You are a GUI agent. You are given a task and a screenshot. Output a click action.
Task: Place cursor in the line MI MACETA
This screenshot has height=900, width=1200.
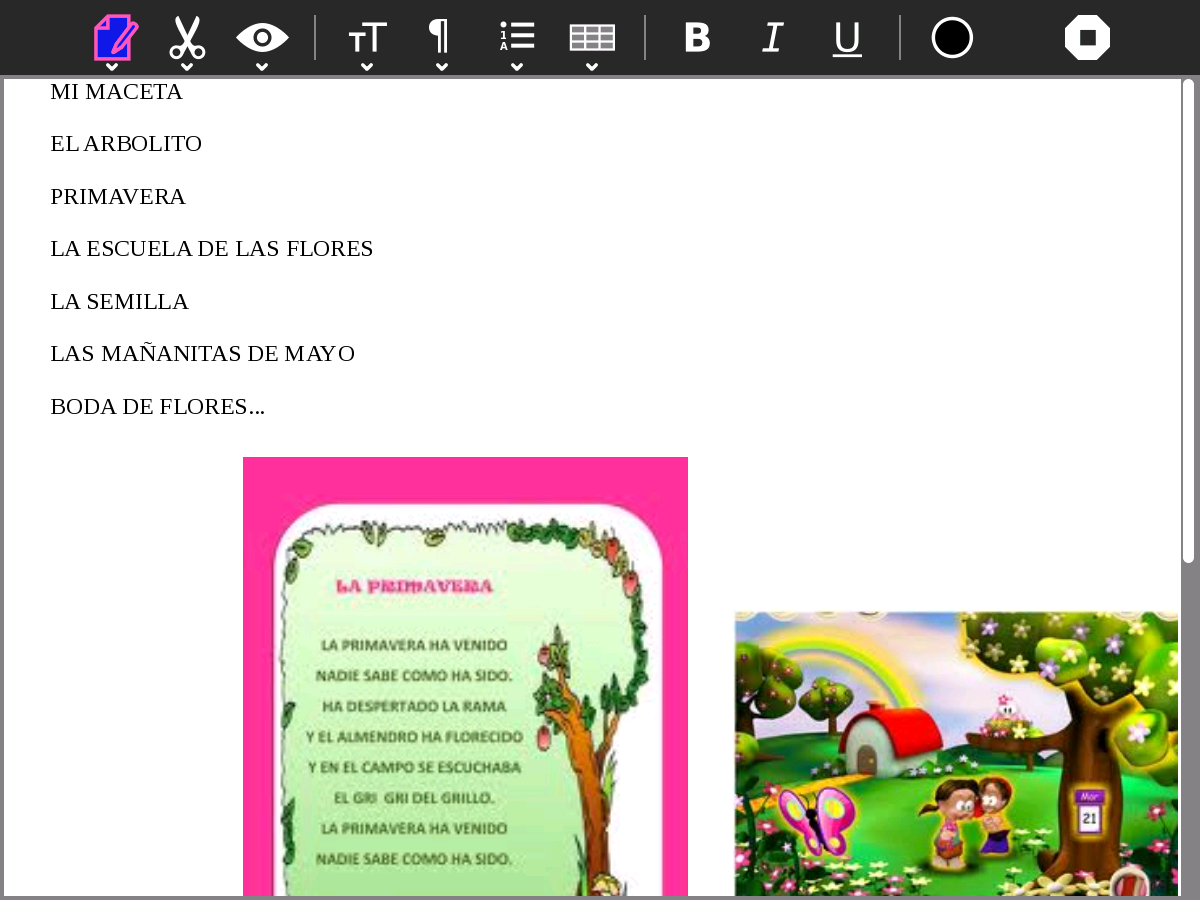[x=116, y=92]
